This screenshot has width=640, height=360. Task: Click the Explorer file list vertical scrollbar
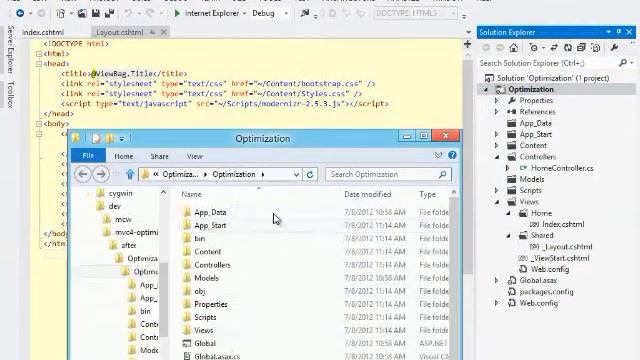[x=453, y=278]
